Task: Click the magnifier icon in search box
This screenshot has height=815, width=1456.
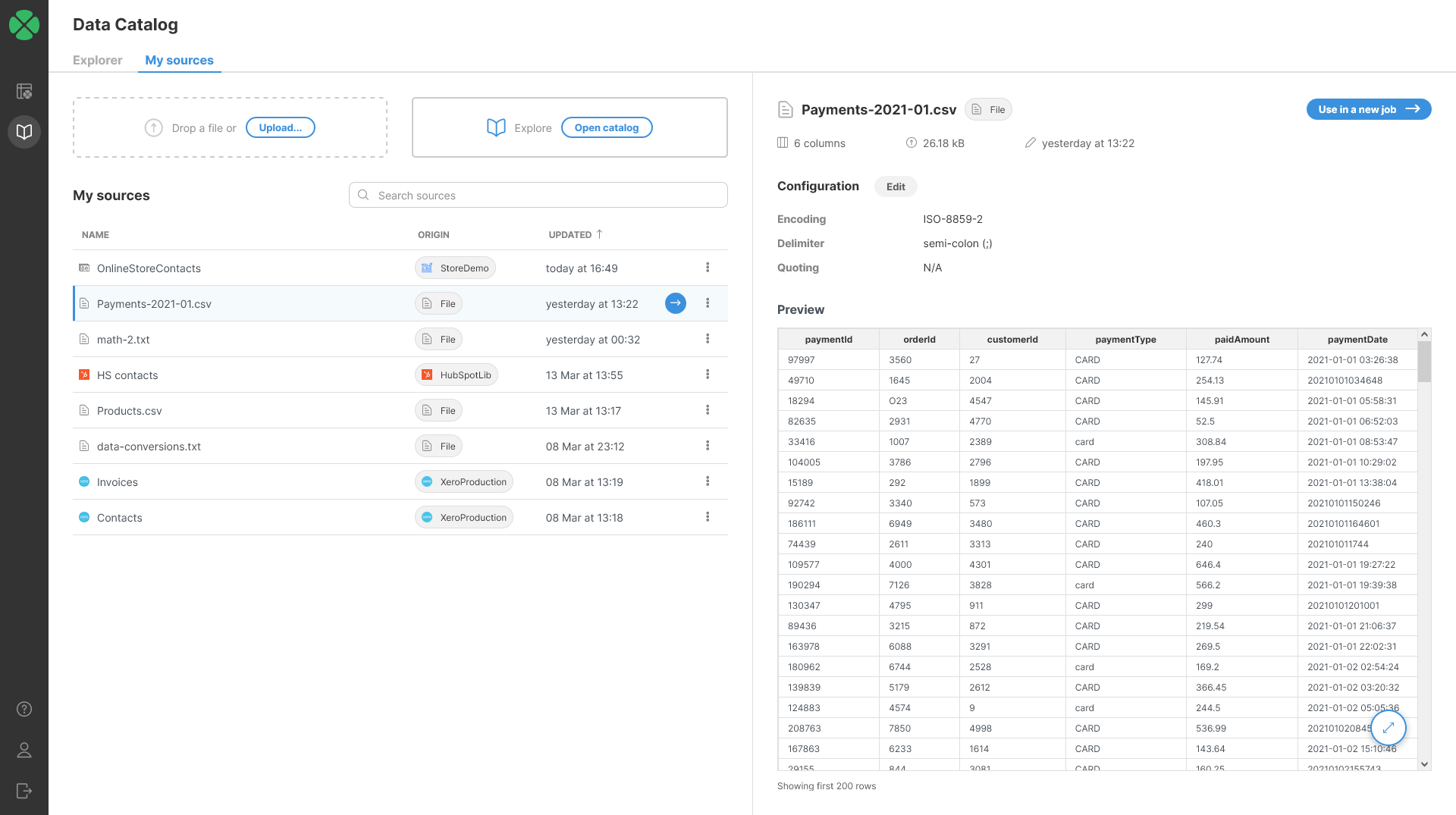Action: tap(363, 195)
